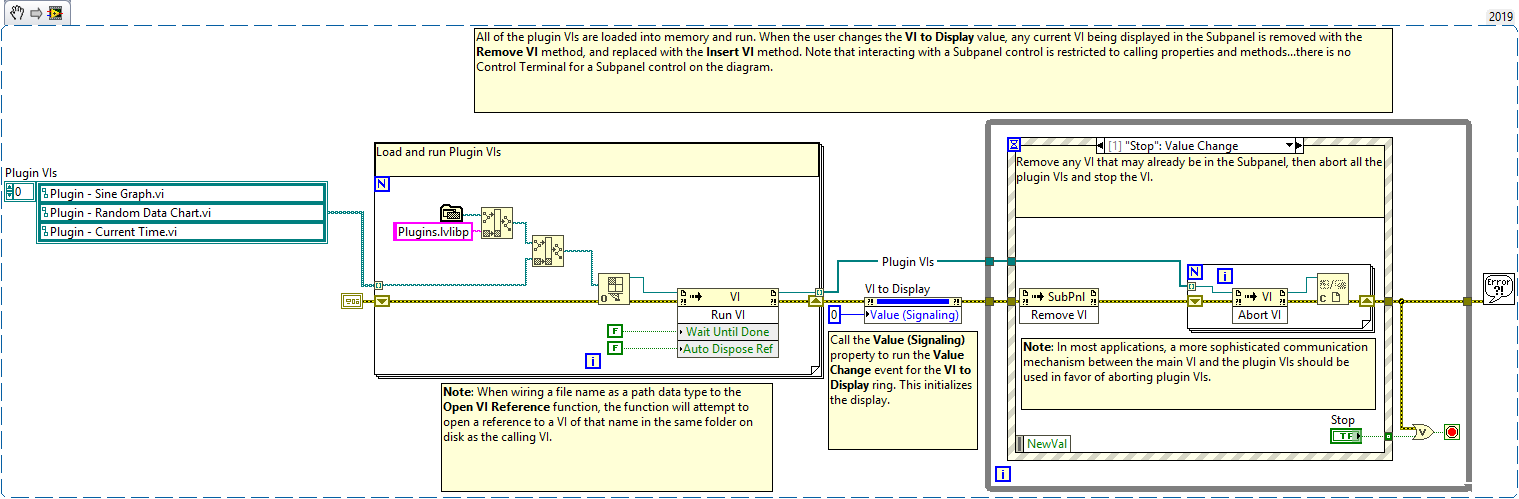Screen dimensions: 1519x499
Task: Go to previous event case with left arrow
Action: [x=1101, y=146]
